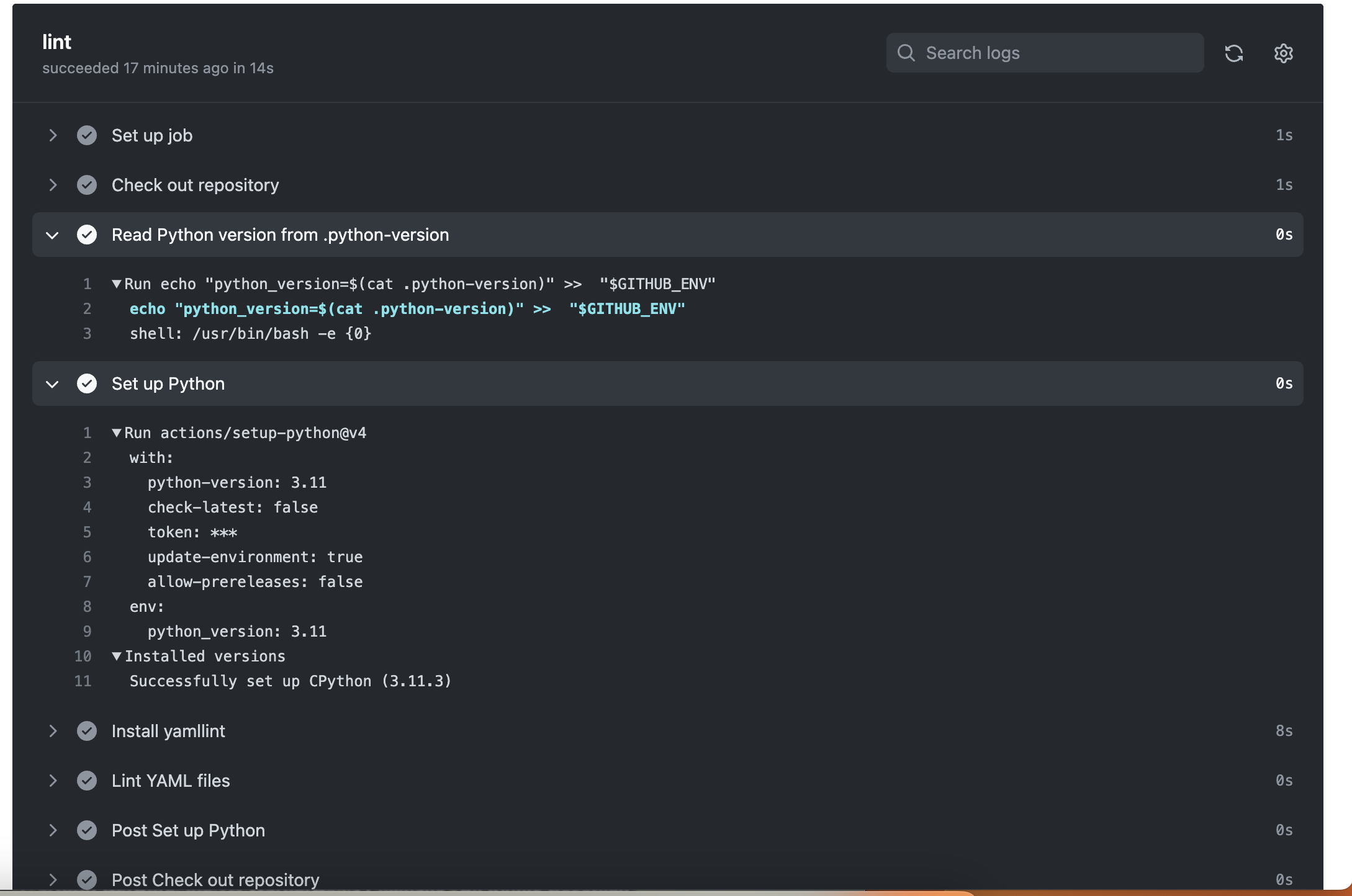1352x896 pixels.
Task: Click 'succeeded 17 minutes ago in 14s' status
Action: [x=158, y=68]
